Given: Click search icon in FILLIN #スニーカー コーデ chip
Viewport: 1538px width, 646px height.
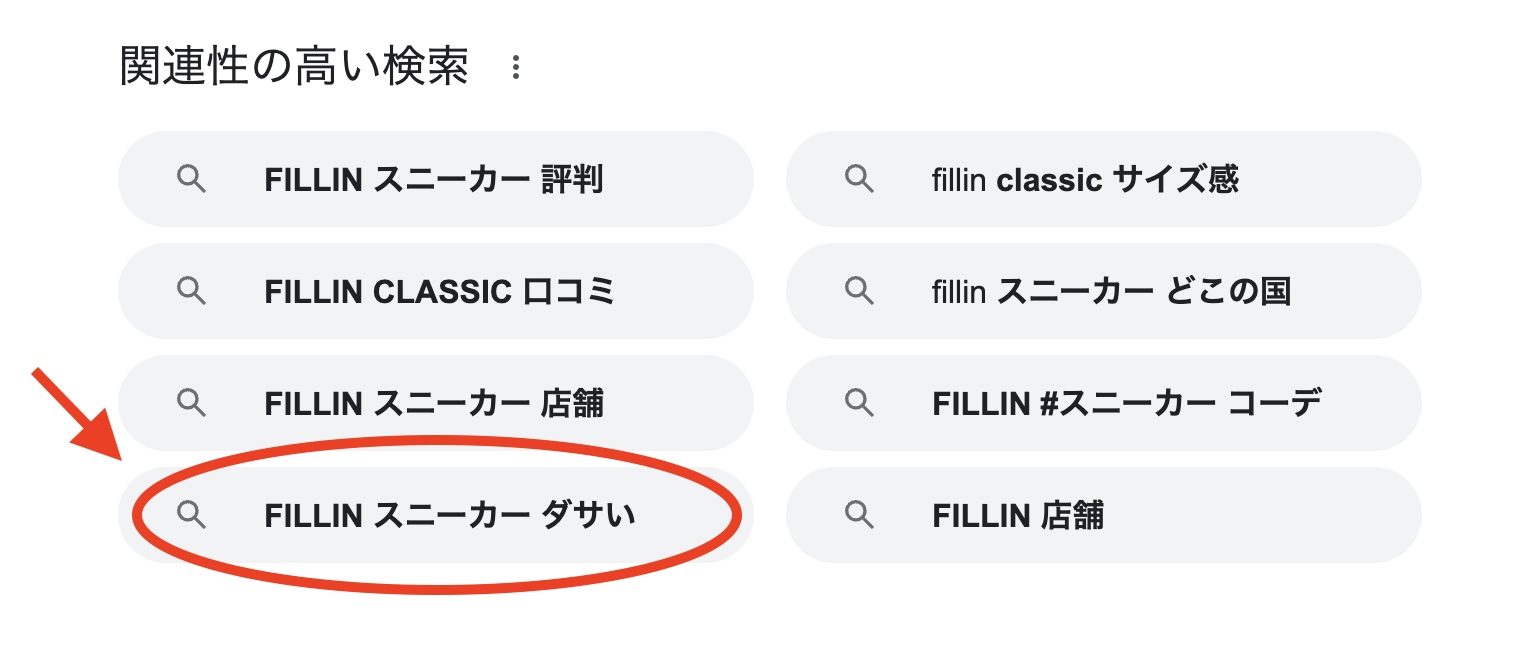Looking at the screenshot, I should [859, 403].
